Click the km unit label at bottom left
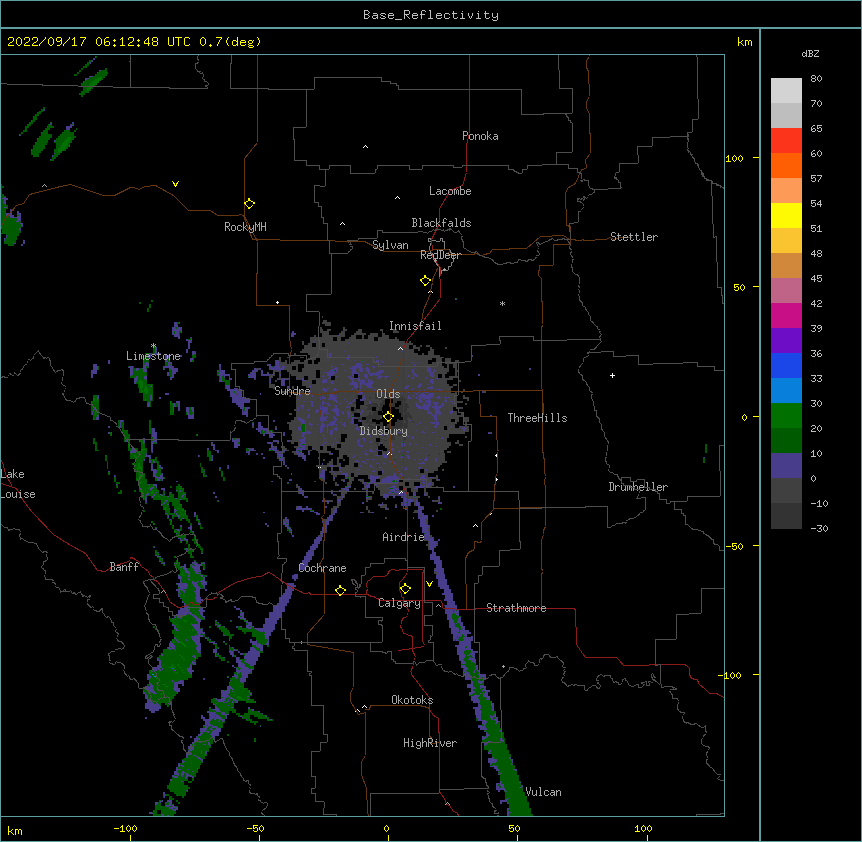862x842 pixels. pos(14,830)
